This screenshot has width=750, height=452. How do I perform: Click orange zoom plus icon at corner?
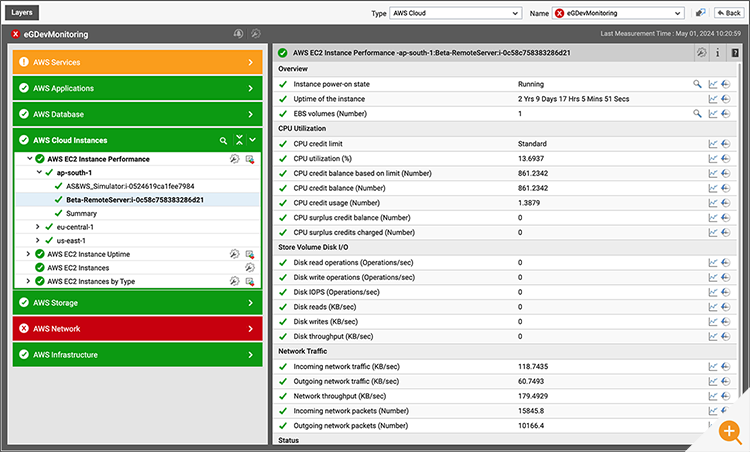[729, 431]
